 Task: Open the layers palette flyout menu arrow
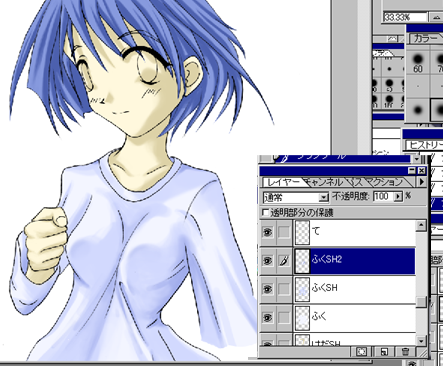tap(421, 182)
